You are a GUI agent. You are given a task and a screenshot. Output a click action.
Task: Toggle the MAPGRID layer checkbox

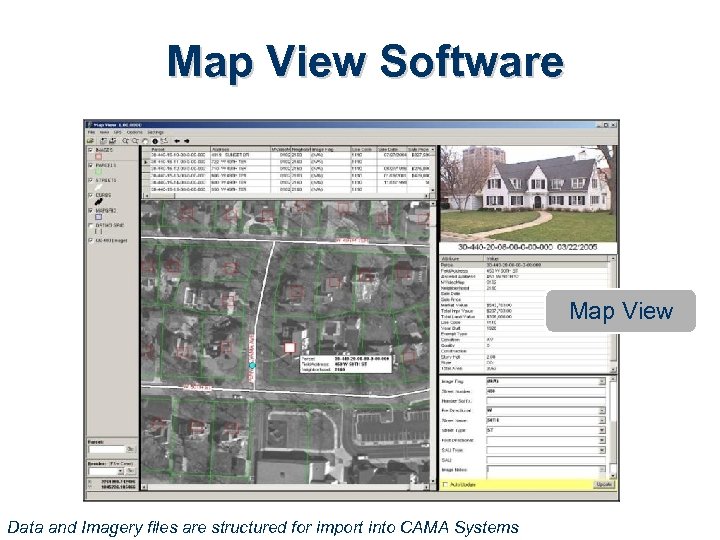[90, 210]
